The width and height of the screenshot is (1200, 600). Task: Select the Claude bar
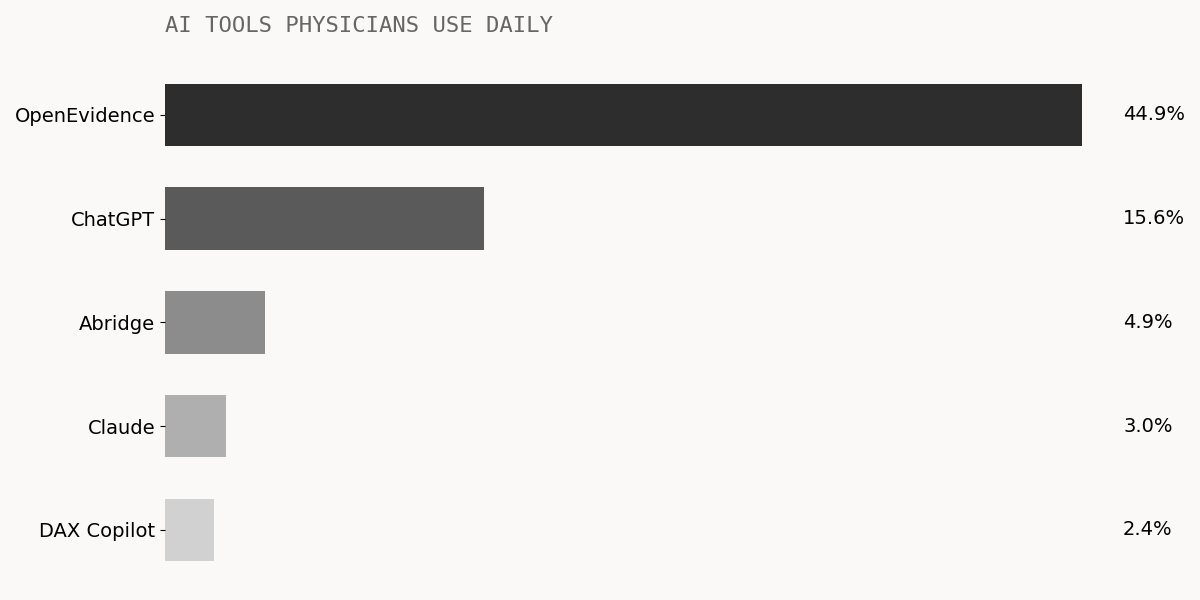[195, 426]
